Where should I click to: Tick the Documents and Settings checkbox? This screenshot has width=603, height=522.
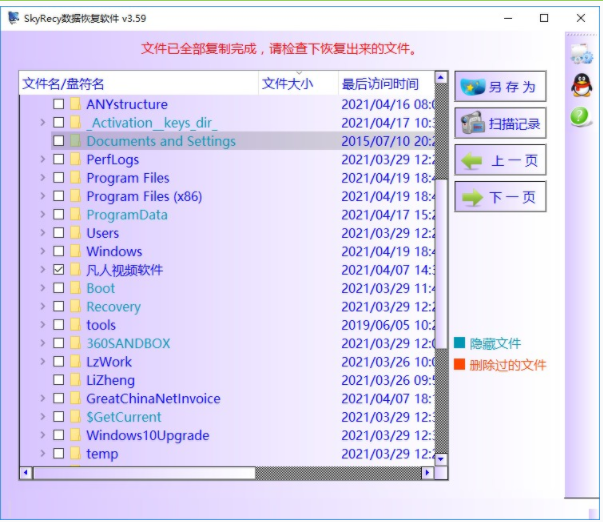click(58, 141)
